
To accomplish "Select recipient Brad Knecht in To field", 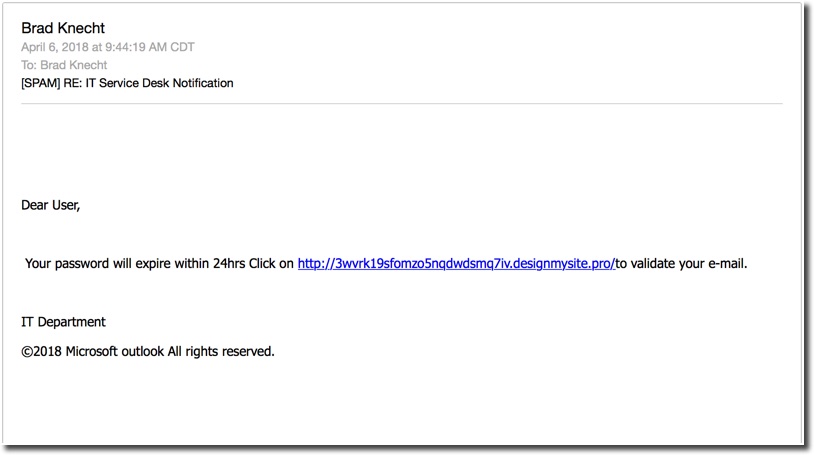I will (x=73, y=65).
